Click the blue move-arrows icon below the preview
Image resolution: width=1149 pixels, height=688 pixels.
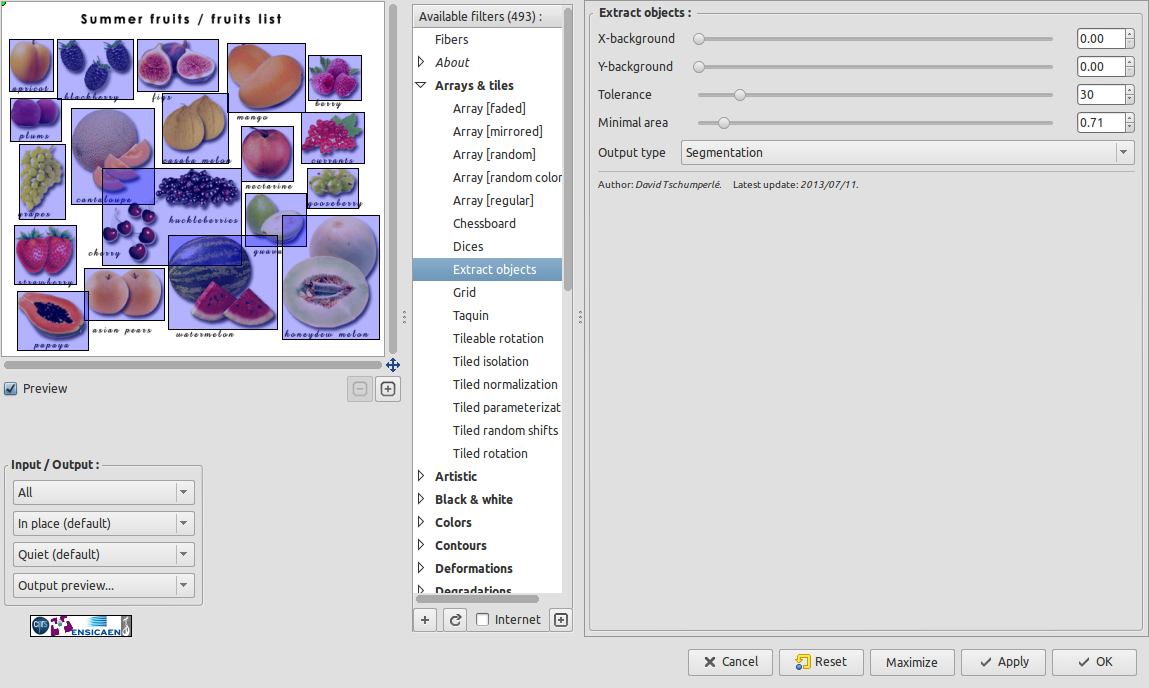[393, 365]
